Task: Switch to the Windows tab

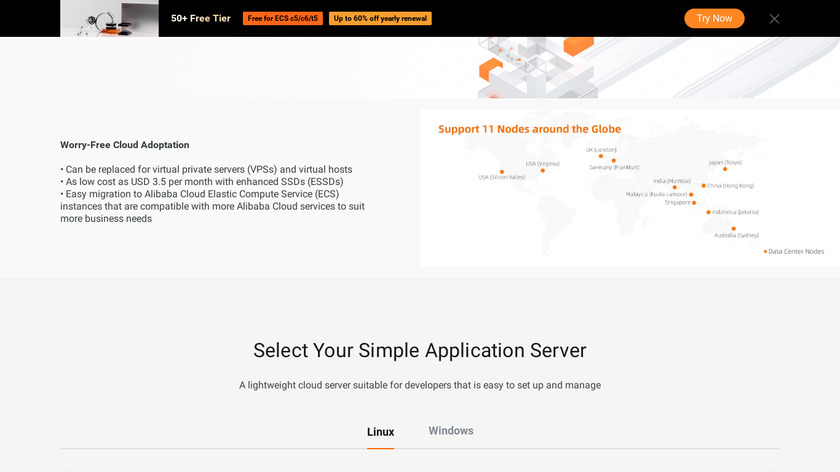Action: [451, 431]
